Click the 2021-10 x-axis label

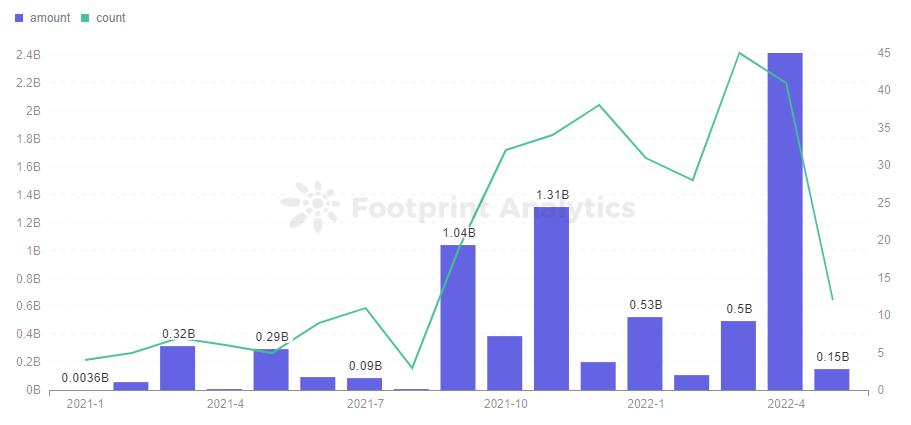505,404
